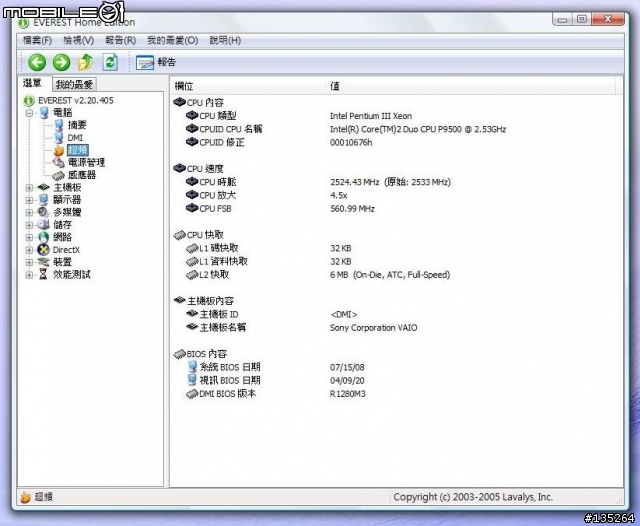Click the 值 column header
The height and width of the screenshot is (526, 640).
(470, 86)
